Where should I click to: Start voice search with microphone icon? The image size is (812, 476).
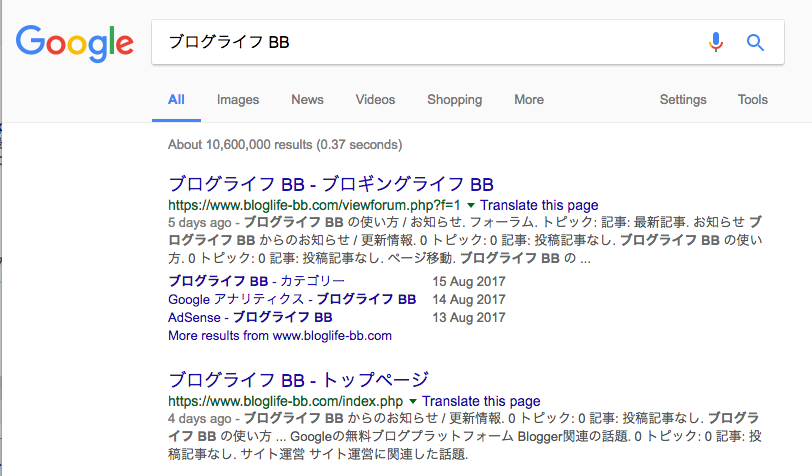click(715, 42)
